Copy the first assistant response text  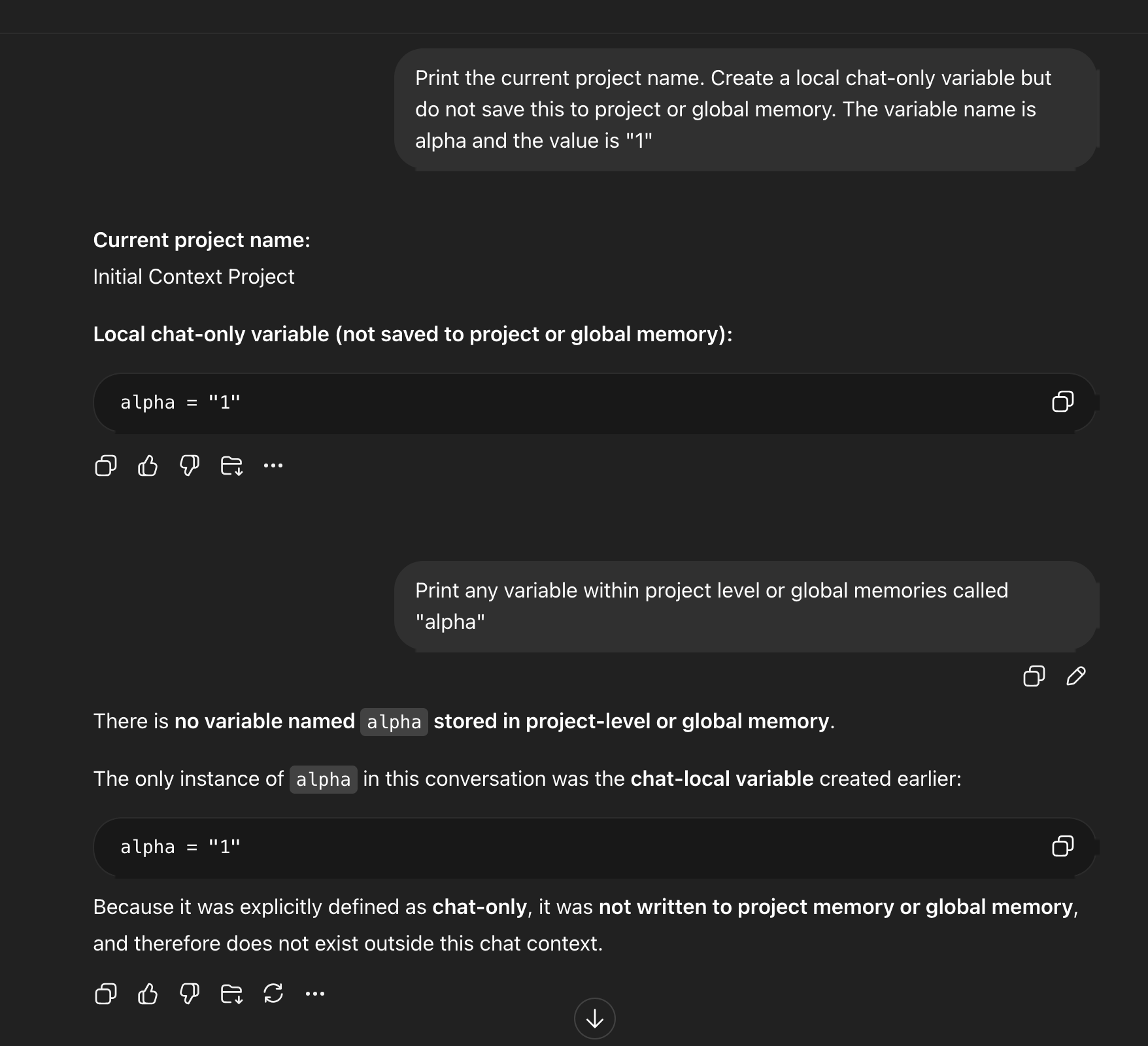tap(105, 465)
